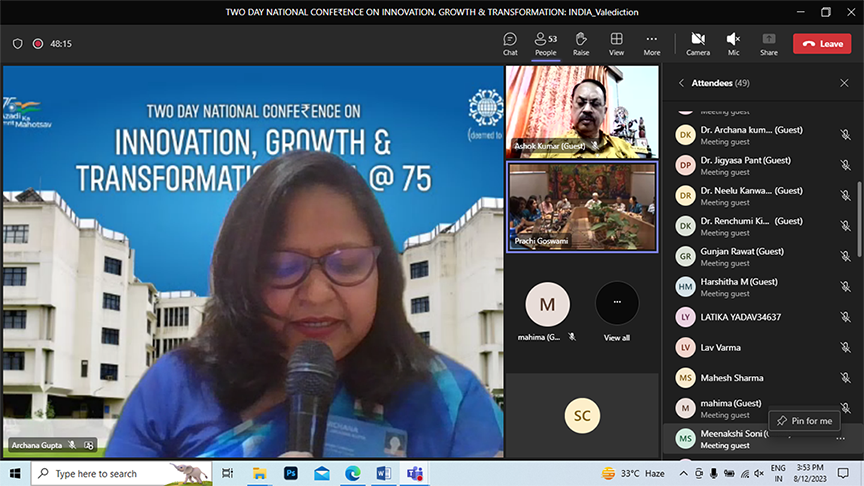Click the muted mic icon beside Gunjan Rawat
864x486 pixels.
tap(845, 256)
